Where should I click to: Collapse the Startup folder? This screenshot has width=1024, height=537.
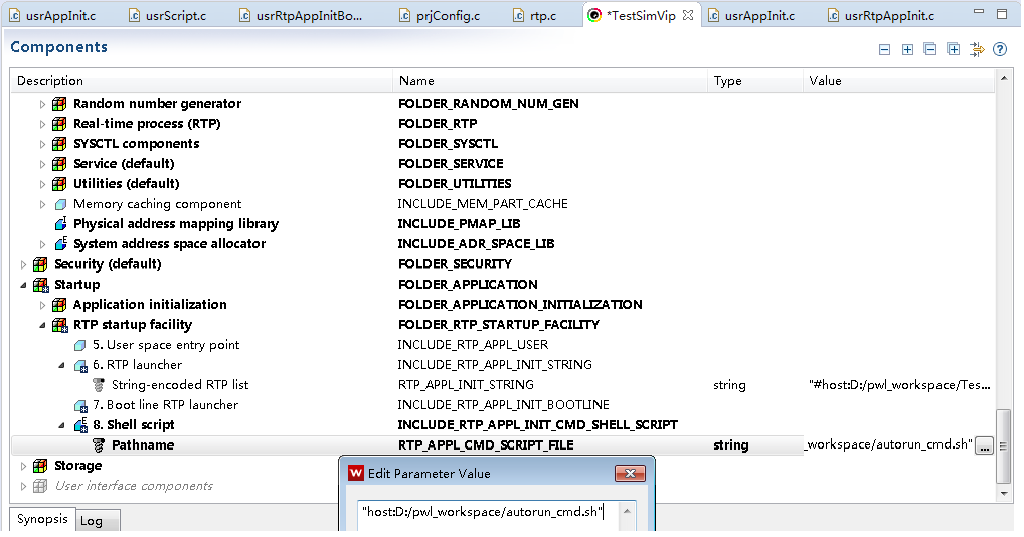pyautogui.click(x=23, y=285)
